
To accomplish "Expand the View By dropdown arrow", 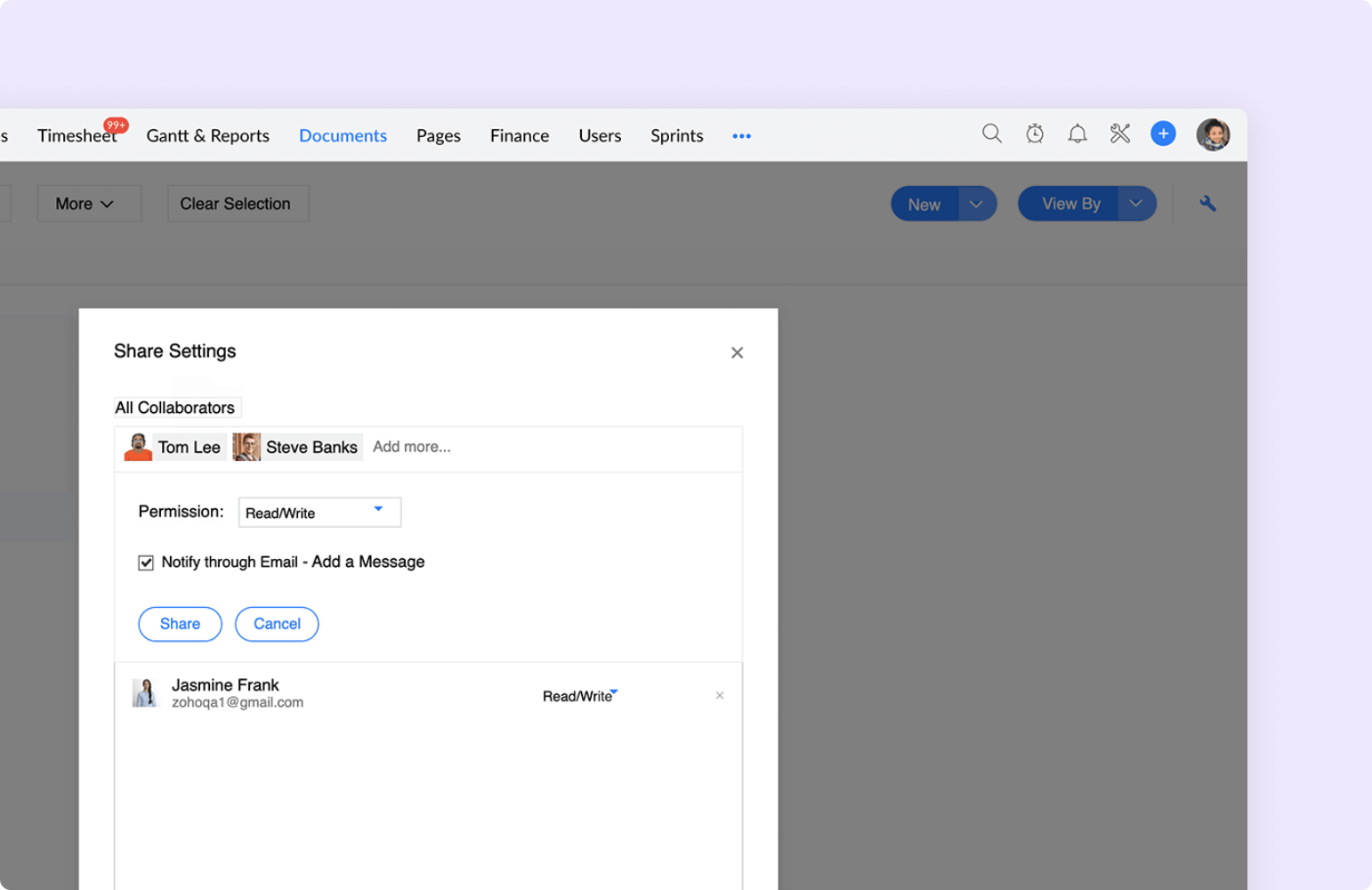I will [1136, 204].
